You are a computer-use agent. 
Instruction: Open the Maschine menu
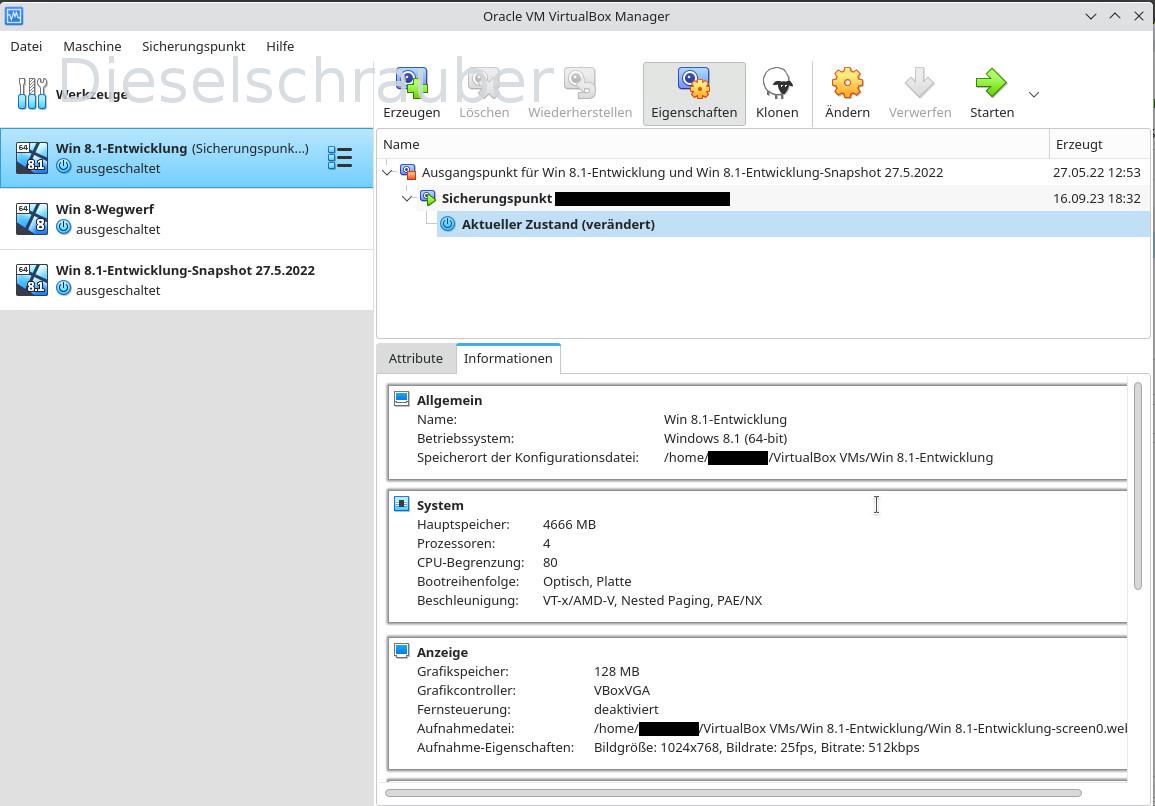pos(92,46)
